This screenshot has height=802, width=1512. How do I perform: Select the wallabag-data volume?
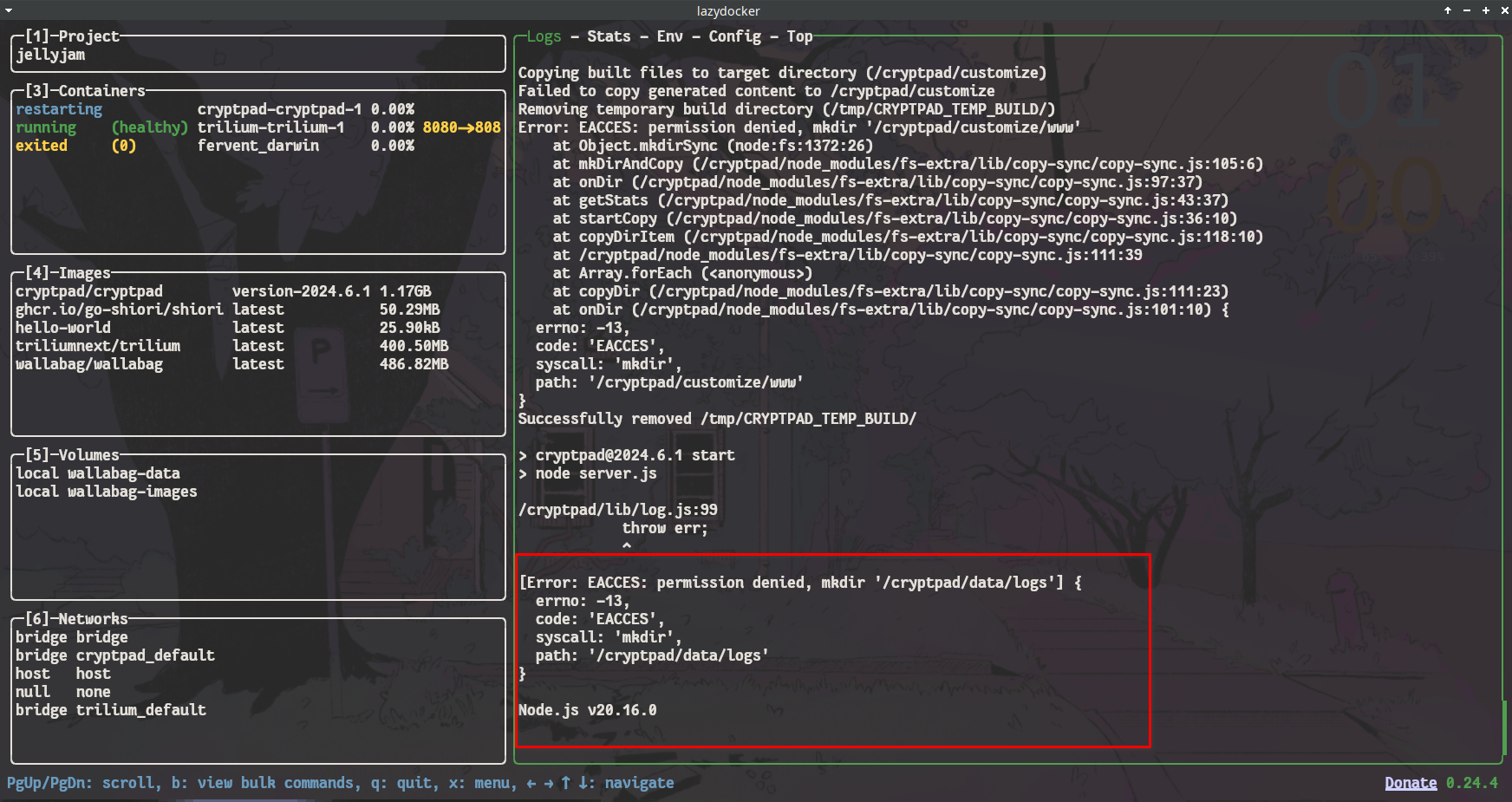point(258,473)
